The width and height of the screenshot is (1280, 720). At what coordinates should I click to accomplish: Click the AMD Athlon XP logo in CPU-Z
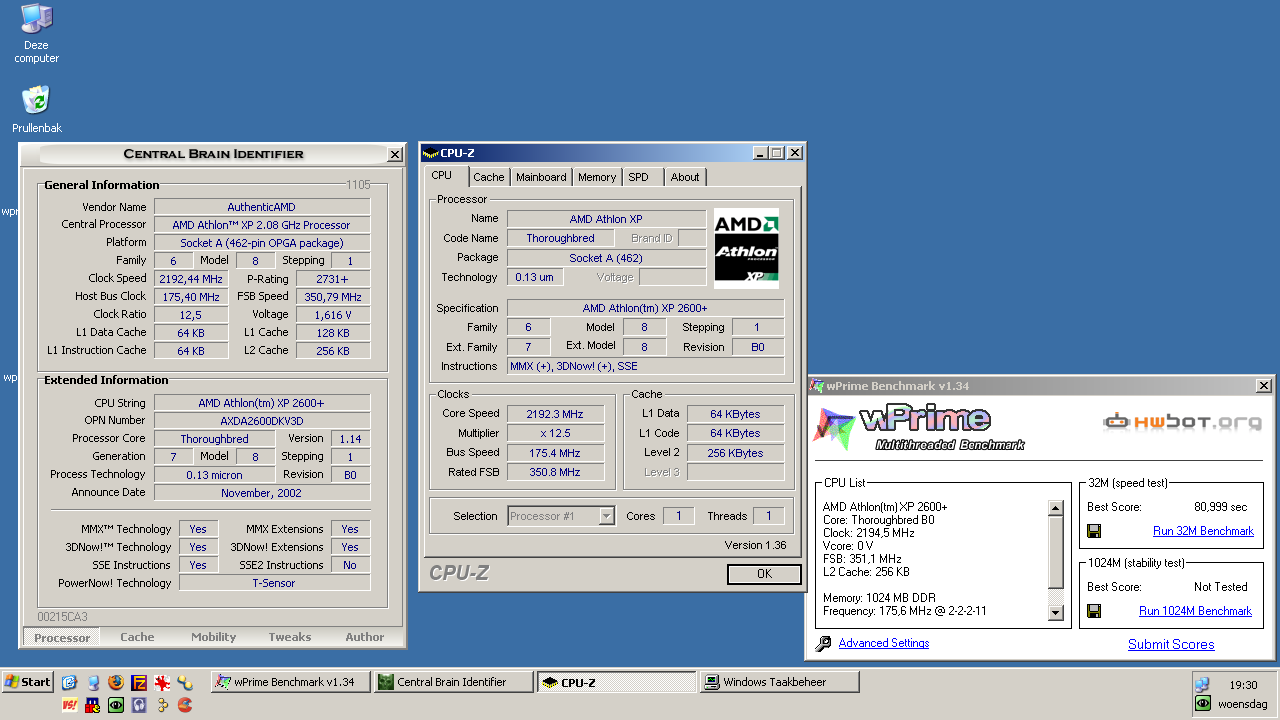coord(746,249)
